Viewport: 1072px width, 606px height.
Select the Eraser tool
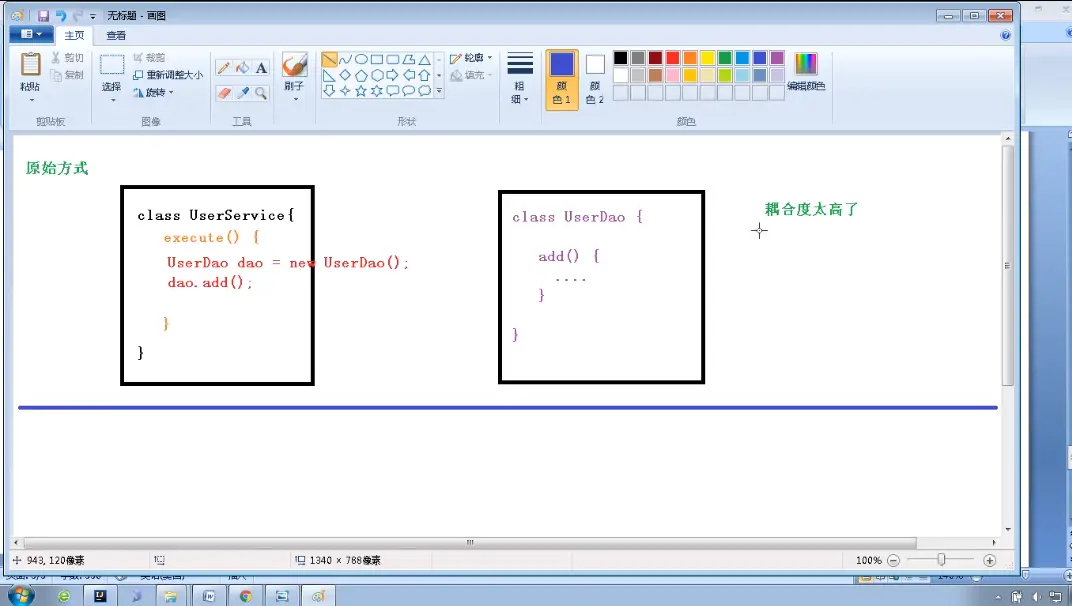[224, 92]
